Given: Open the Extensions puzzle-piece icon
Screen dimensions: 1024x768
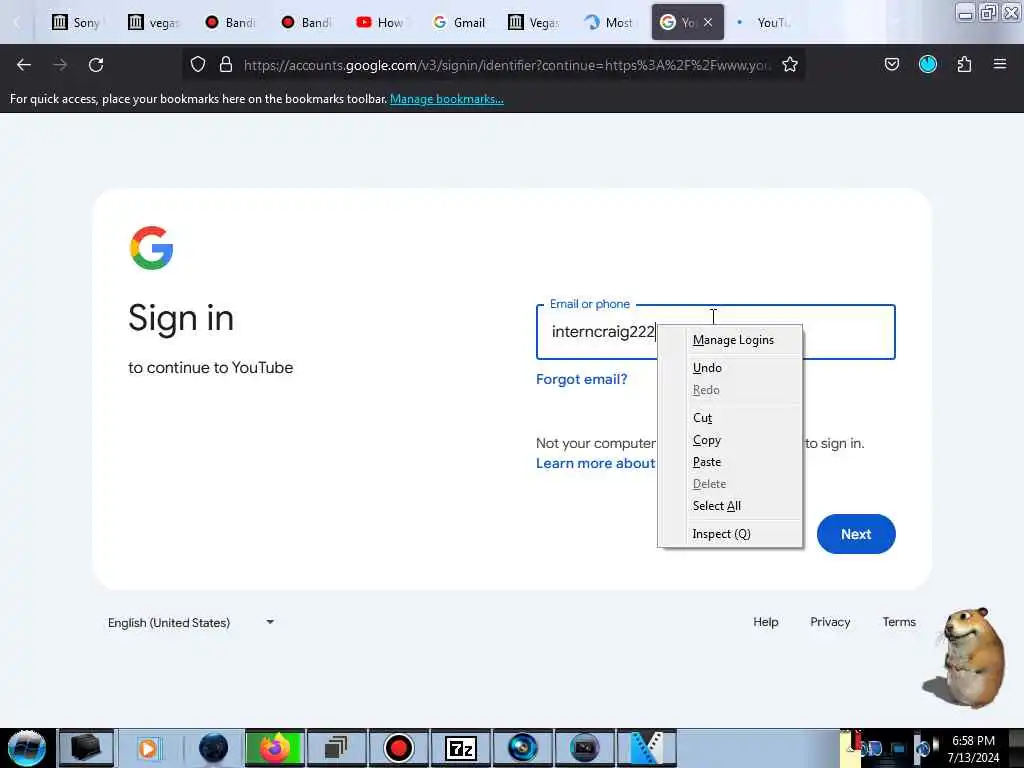Looking at the screenshot, I should click(x=965, y=64).
